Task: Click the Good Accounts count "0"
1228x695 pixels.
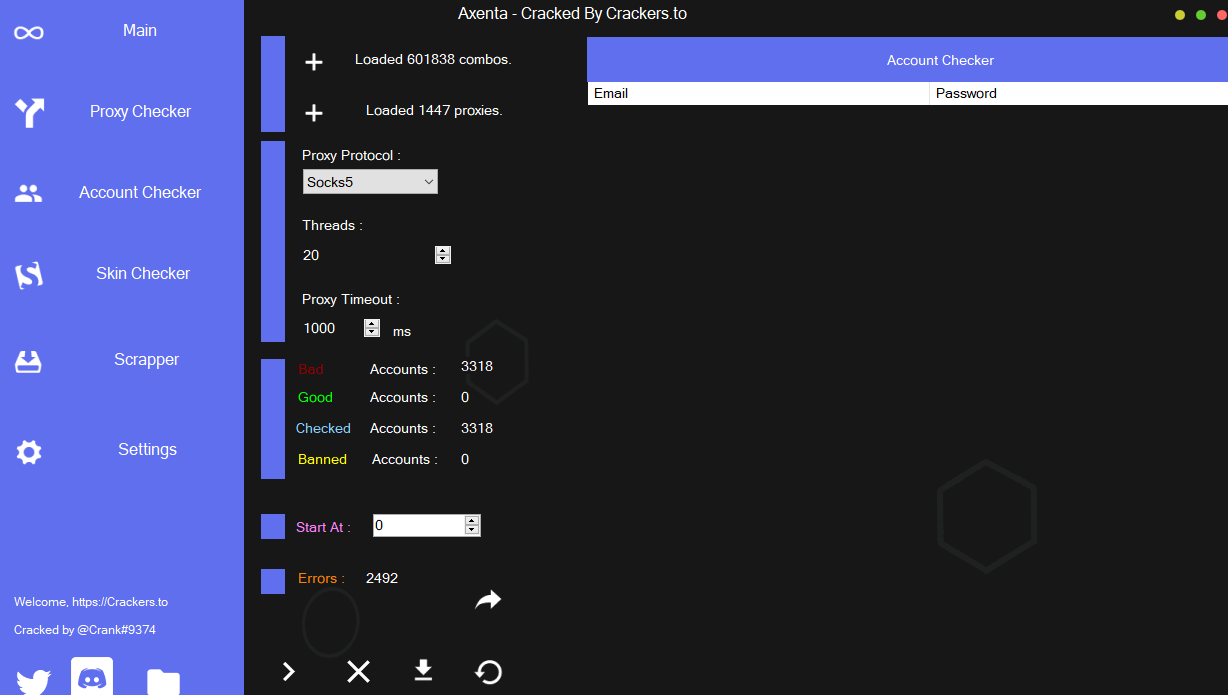Action: 465,397
